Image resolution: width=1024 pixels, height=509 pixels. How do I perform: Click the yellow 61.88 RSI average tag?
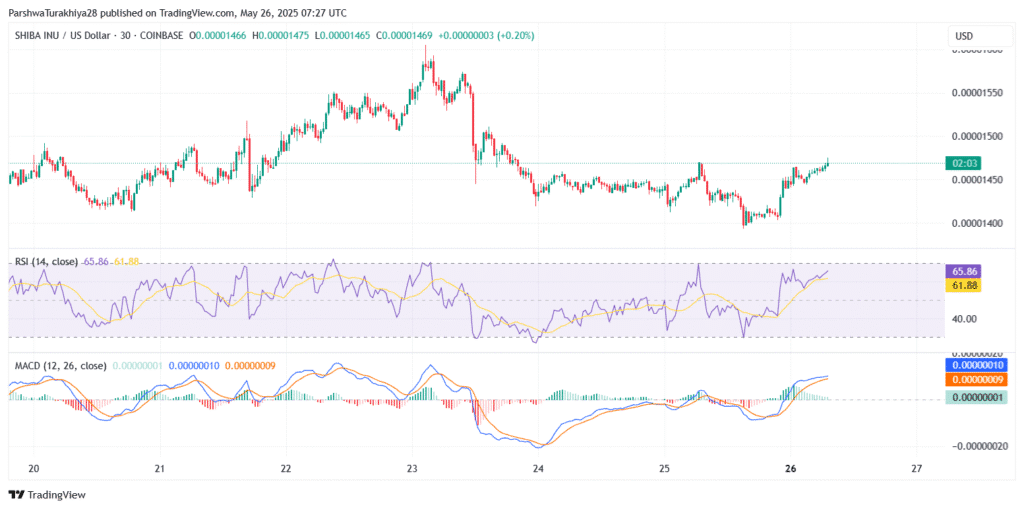click(962, 285)
